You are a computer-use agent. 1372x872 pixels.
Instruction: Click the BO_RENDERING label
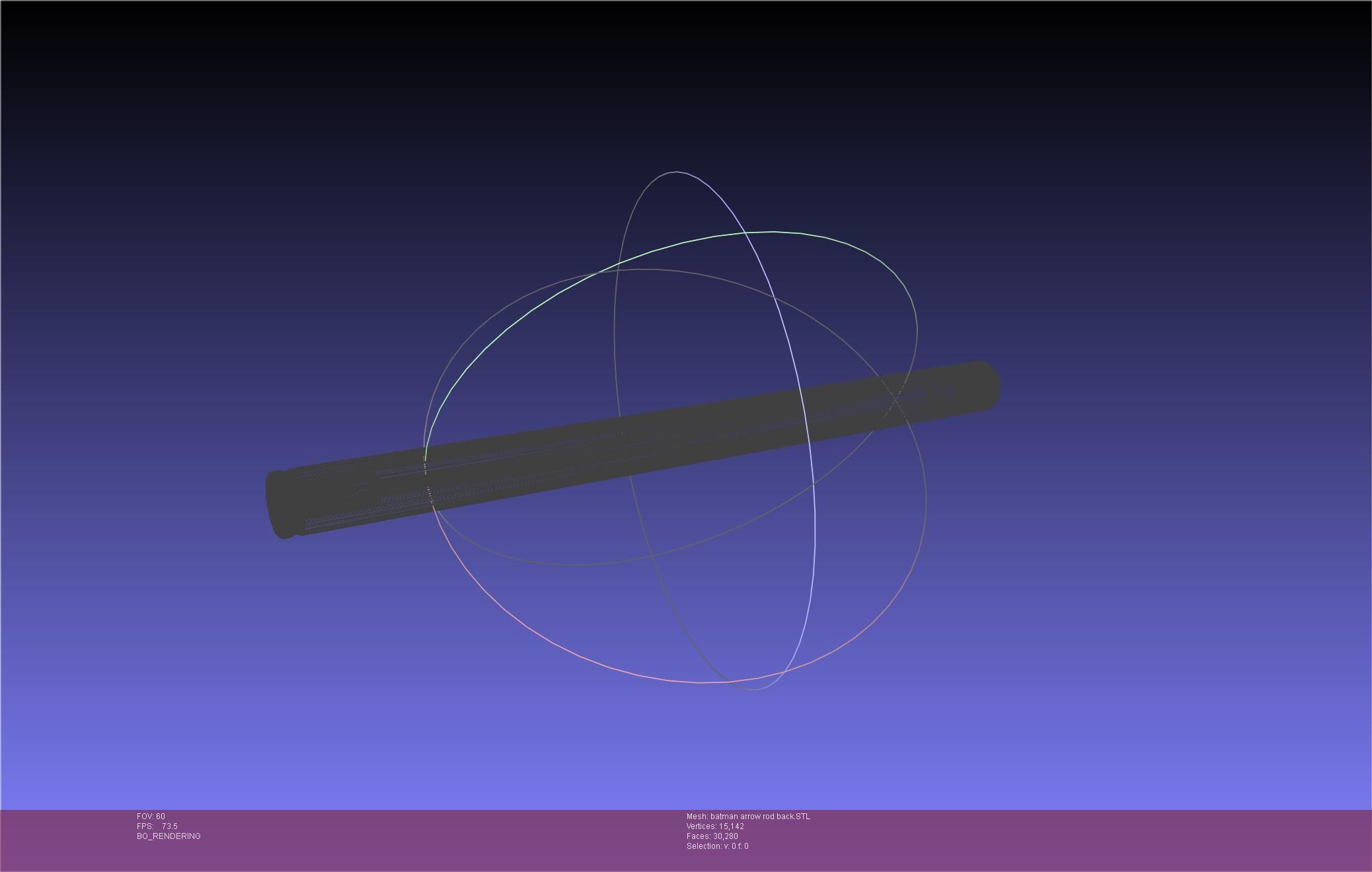pyautogui.click(x=169, y=836)
